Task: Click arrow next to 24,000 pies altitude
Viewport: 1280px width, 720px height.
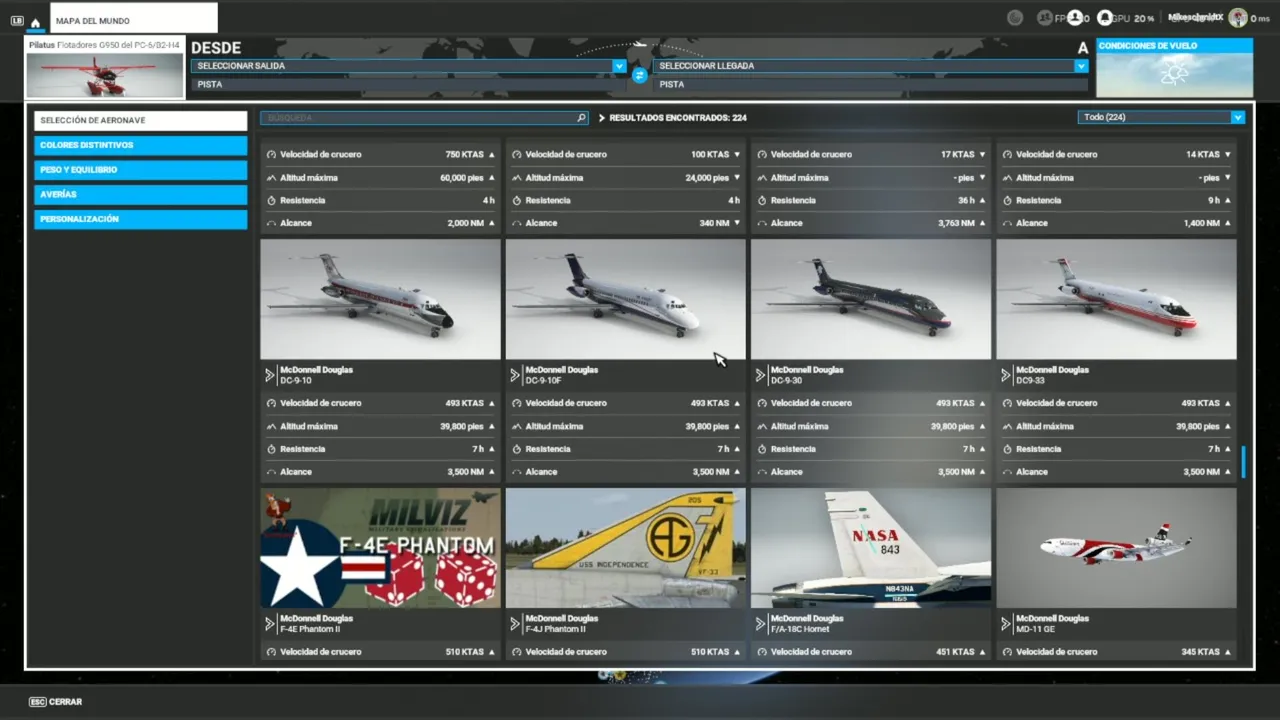Action: pyautogui.click(x=737, y=178)
